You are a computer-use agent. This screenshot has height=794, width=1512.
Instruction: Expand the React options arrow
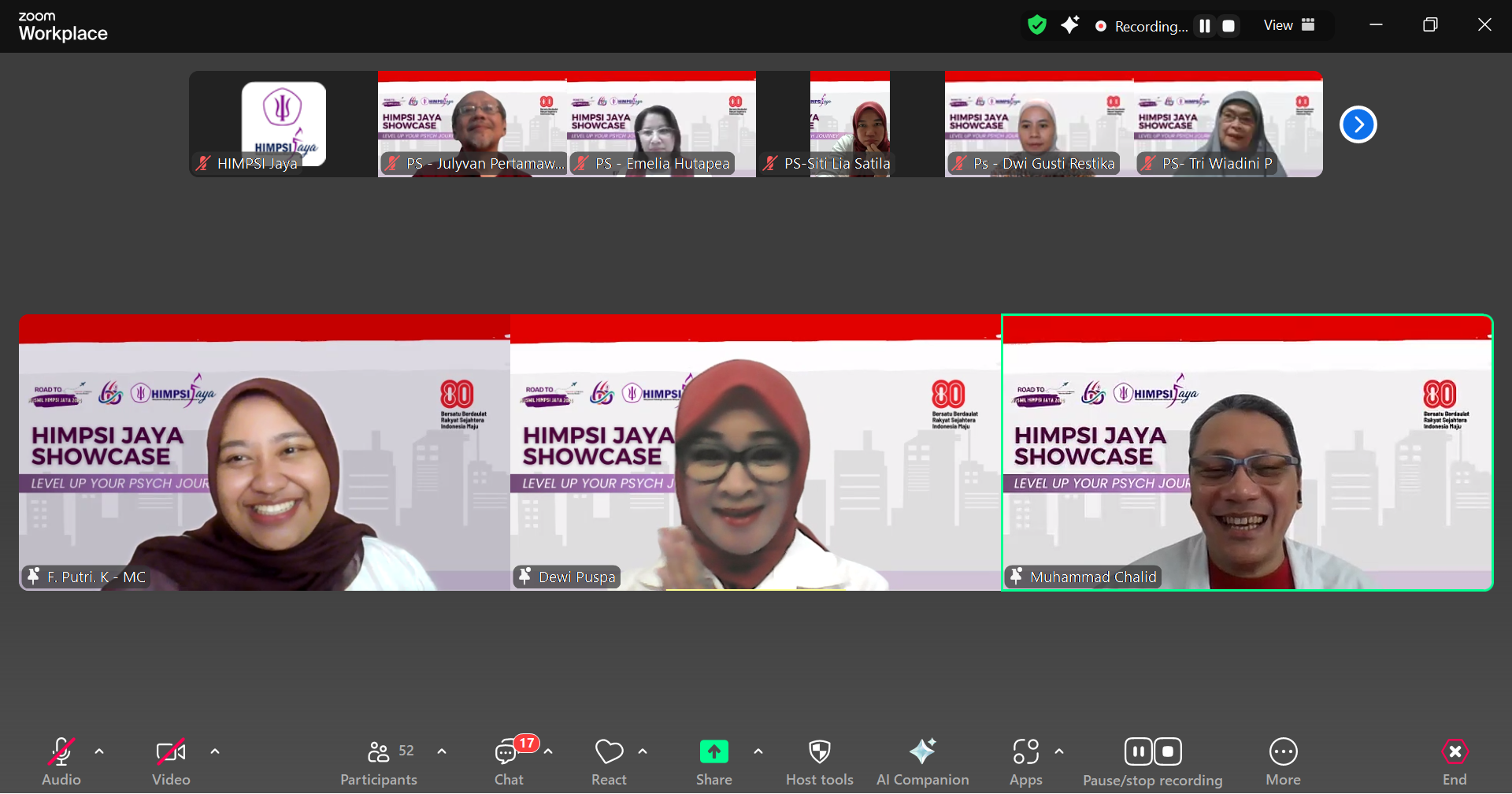643,751
